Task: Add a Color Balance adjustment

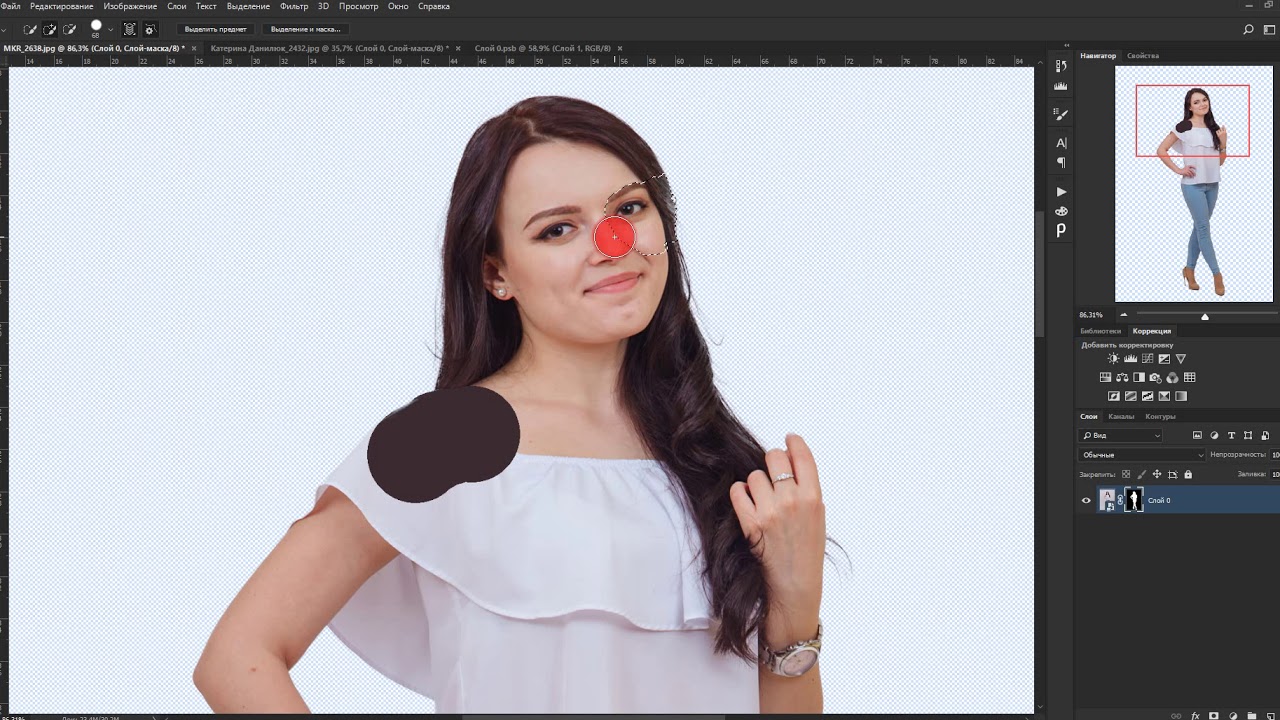Action: (1122, 378)
